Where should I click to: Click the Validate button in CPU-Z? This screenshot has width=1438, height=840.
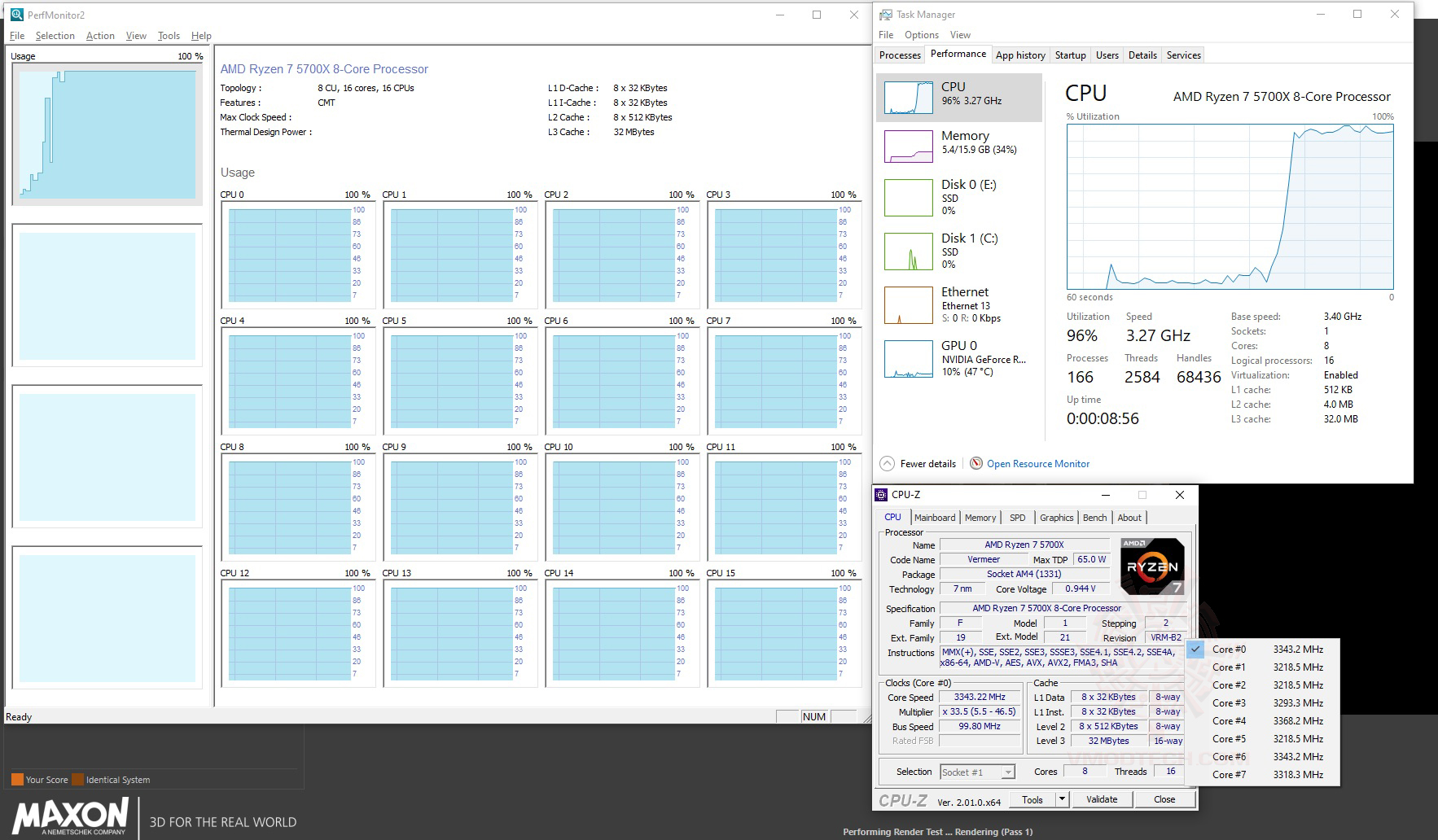click(1102, 799)
